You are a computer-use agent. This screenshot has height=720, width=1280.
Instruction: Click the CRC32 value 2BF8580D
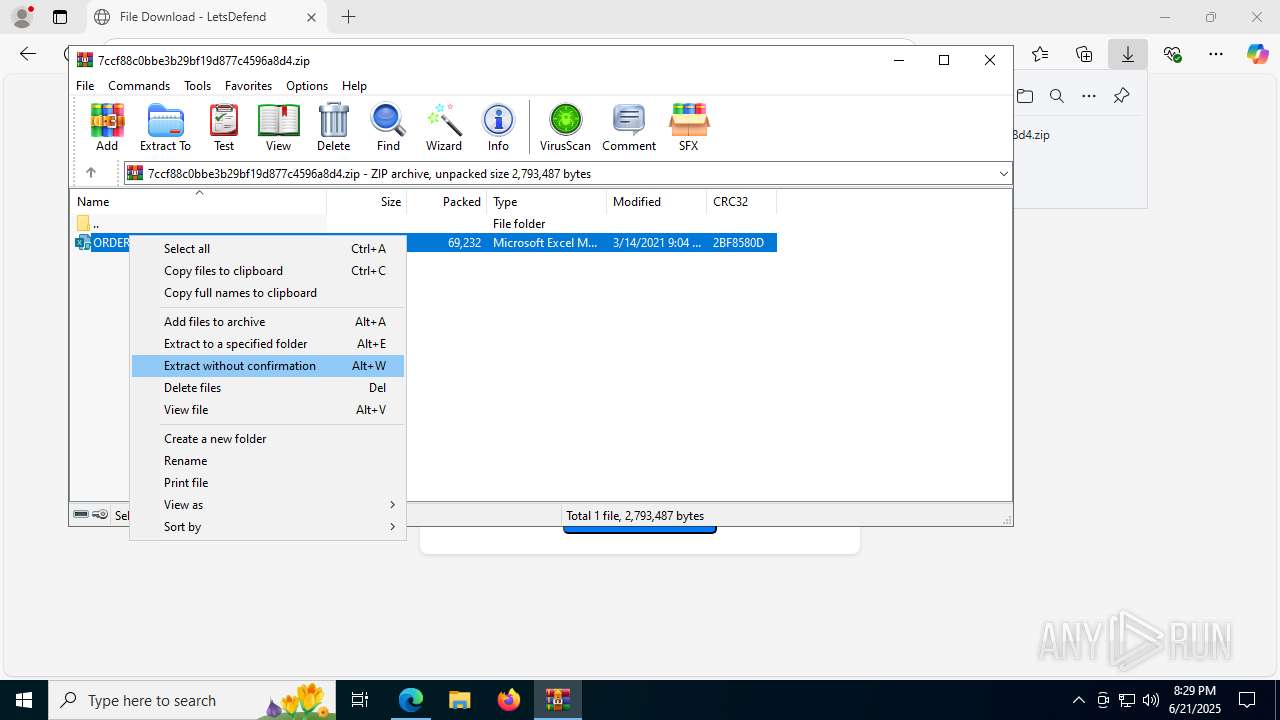pos(738,243)
